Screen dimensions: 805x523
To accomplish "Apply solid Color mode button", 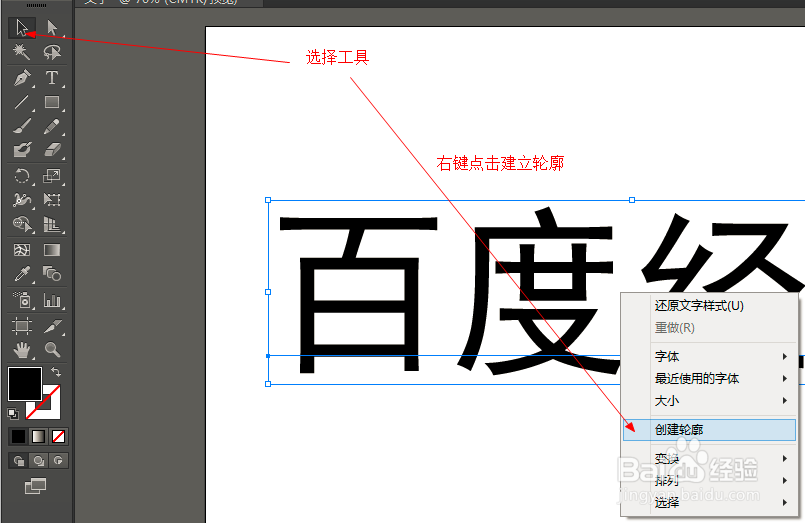I will tap(18, 437).
